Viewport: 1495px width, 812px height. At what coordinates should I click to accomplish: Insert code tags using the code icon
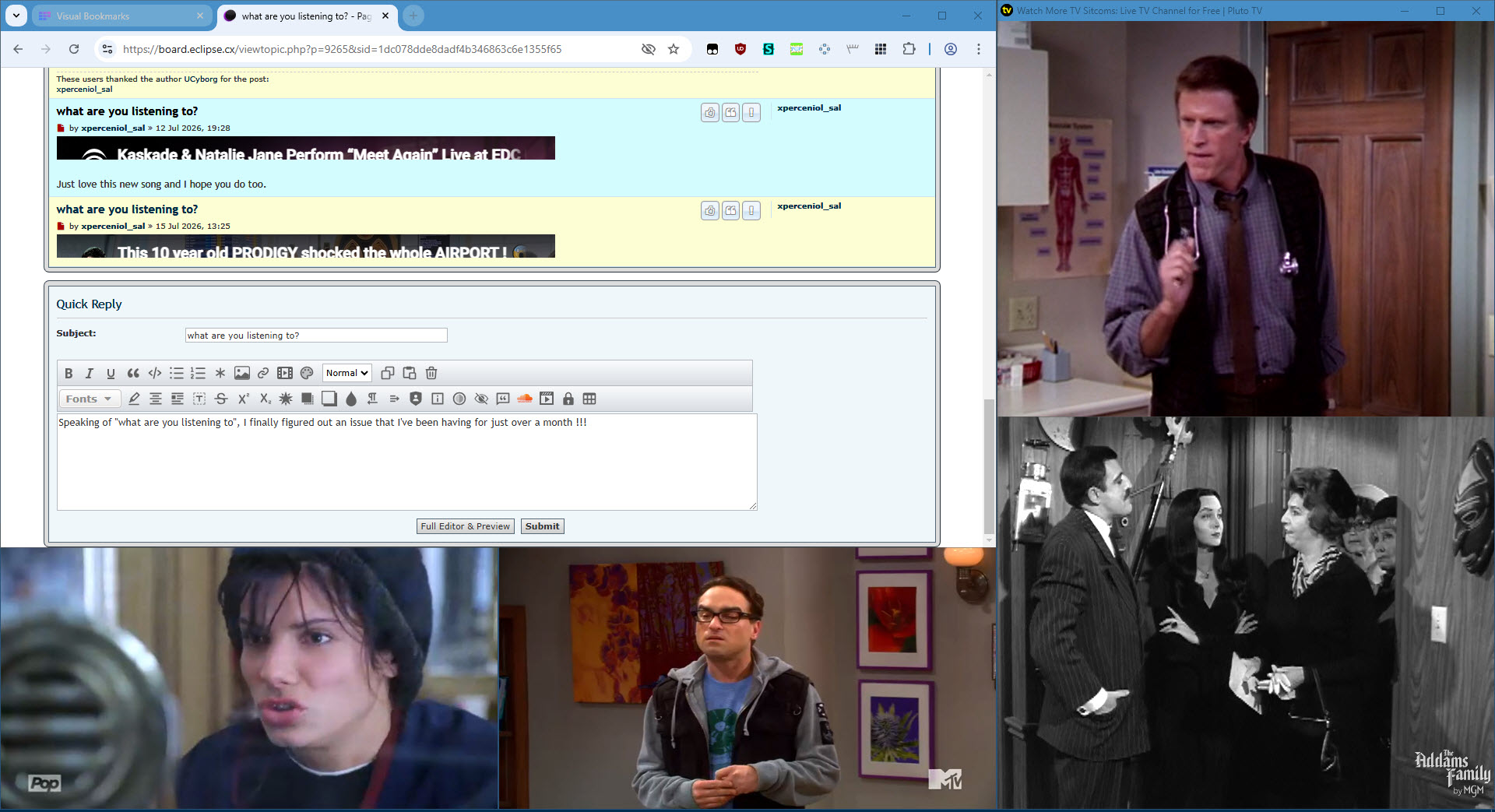click(x=155, y=373)
